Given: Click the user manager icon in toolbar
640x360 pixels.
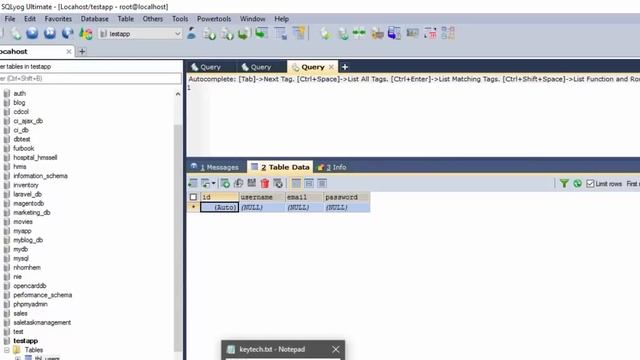Looking at the screenshot, I should [x=191, y=33].
